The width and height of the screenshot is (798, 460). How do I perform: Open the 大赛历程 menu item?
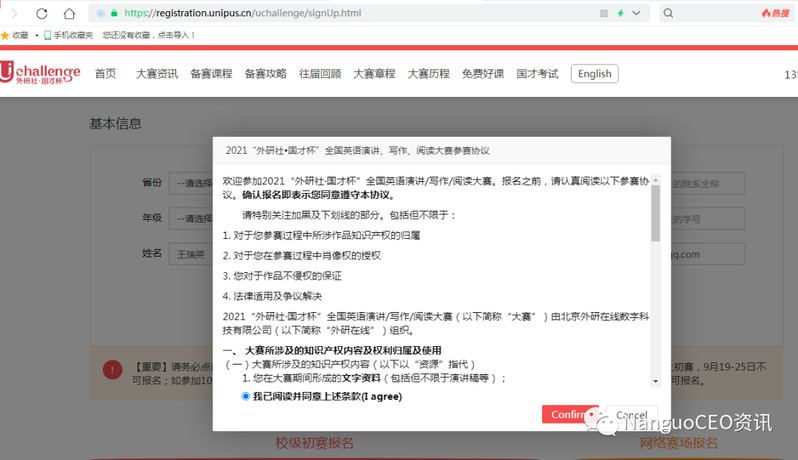pyautogui.click(x=429, y=74)
